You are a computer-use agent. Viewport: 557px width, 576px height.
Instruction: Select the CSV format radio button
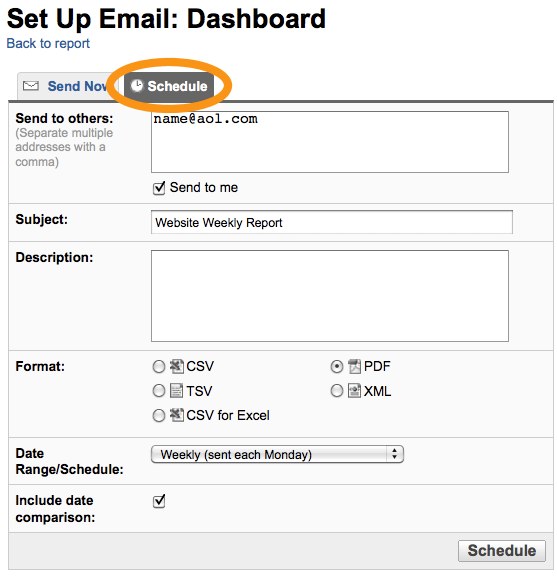159,367
